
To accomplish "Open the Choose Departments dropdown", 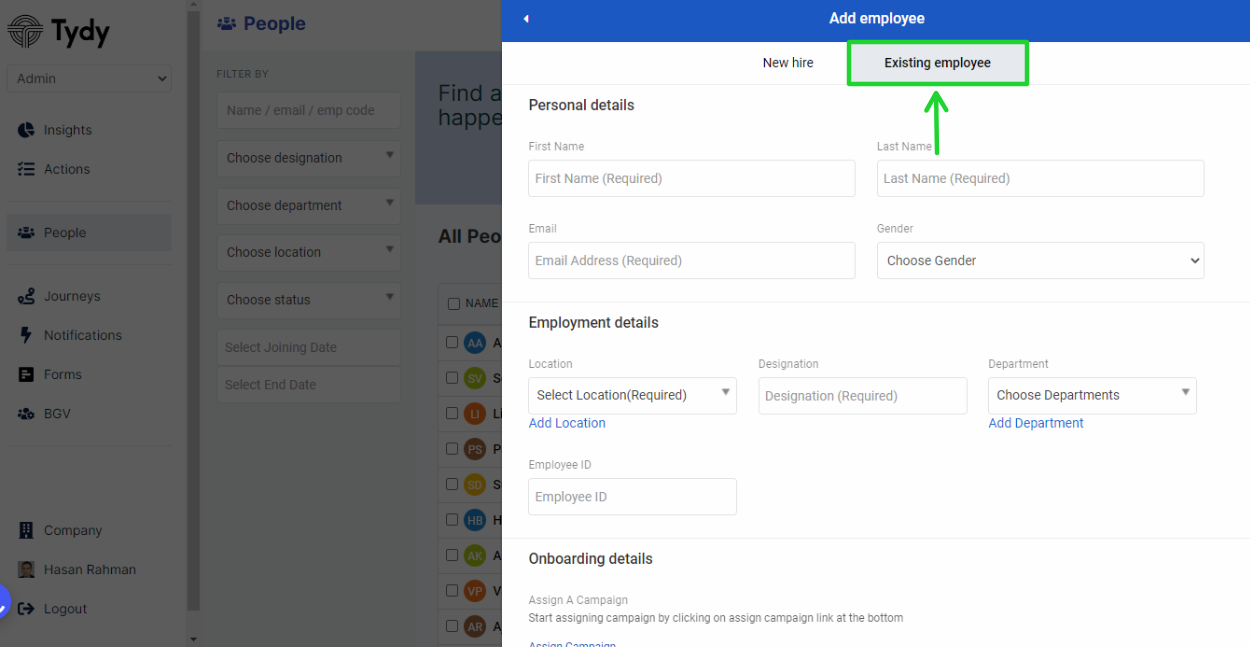I will pos(1092,395).
